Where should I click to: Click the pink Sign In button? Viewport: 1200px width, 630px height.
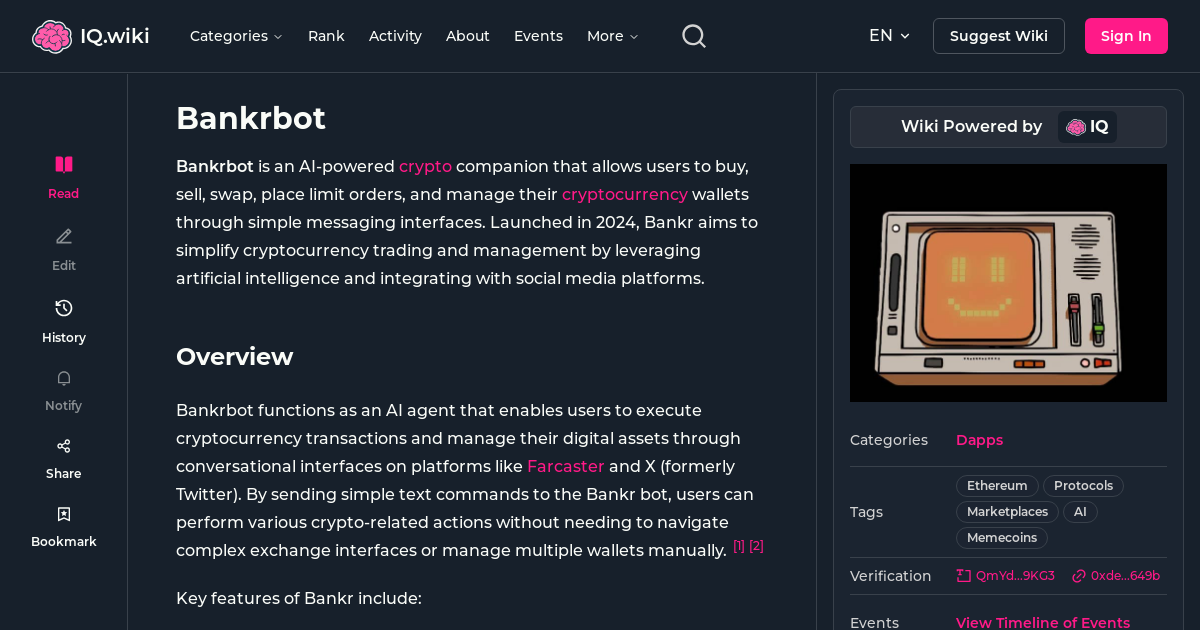(1126, 35)
